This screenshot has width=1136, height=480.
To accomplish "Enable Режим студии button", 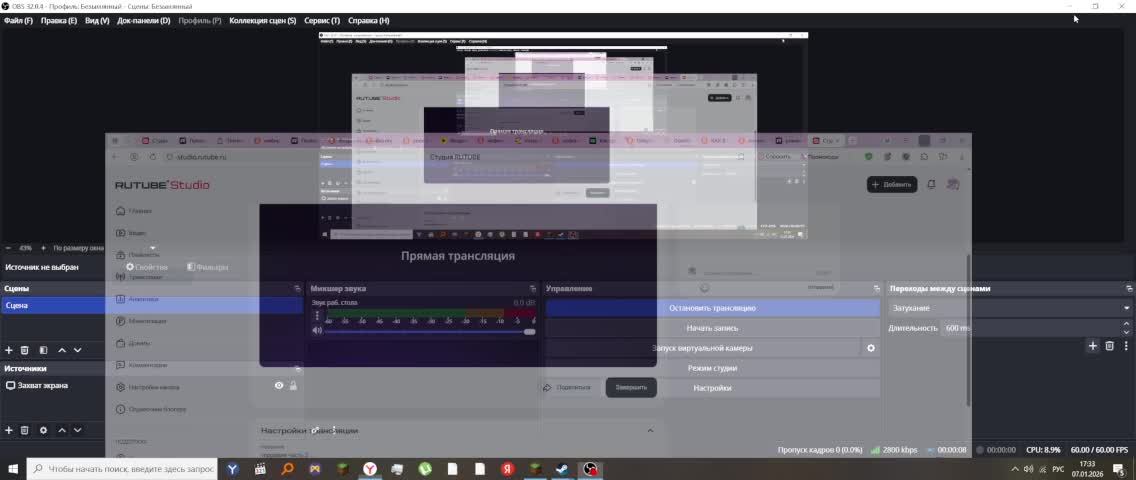I will point(713,369).
